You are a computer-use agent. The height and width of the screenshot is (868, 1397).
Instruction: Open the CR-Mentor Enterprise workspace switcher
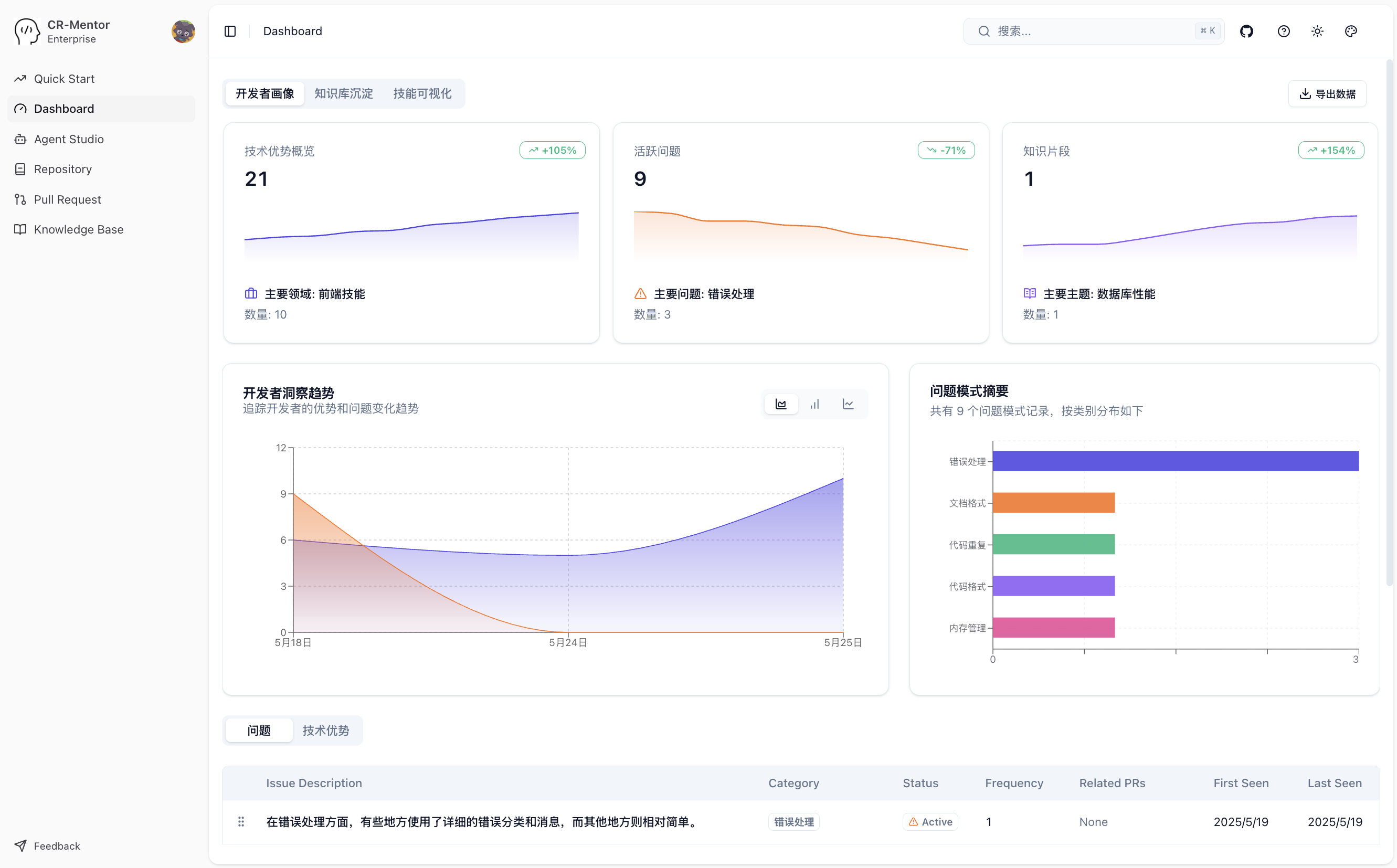[x=78, y=31]
